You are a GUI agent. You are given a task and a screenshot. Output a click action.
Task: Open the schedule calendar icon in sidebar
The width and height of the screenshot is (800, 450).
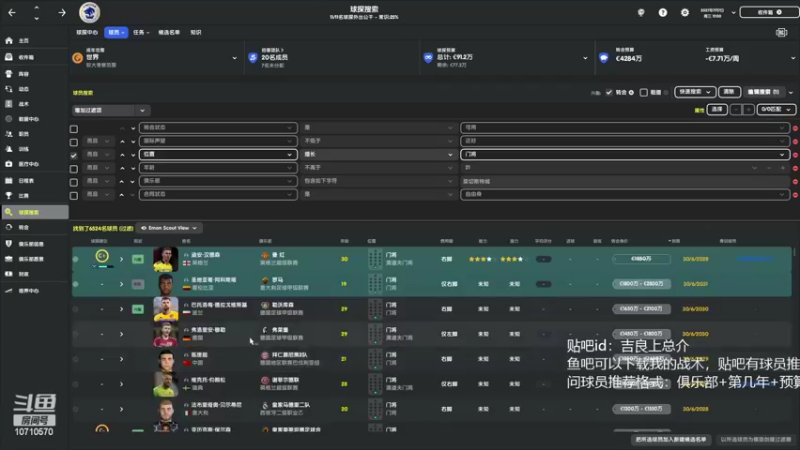9,180
